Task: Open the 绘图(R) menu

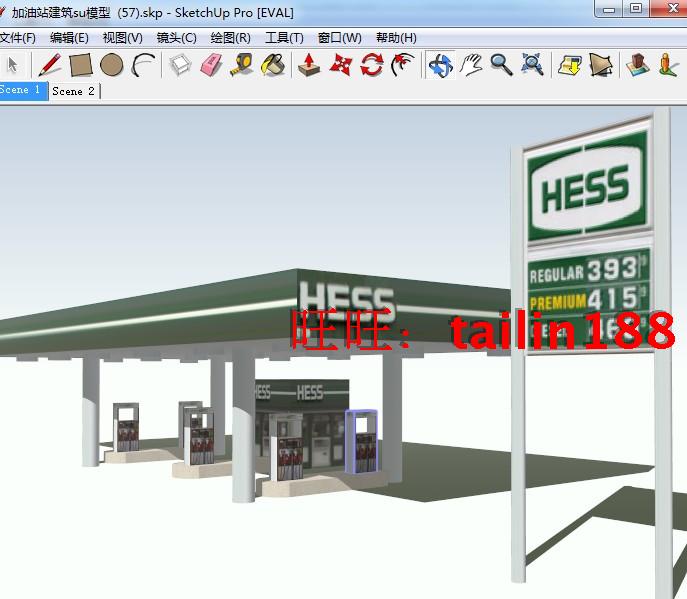Action: click(x=230, y=38)
